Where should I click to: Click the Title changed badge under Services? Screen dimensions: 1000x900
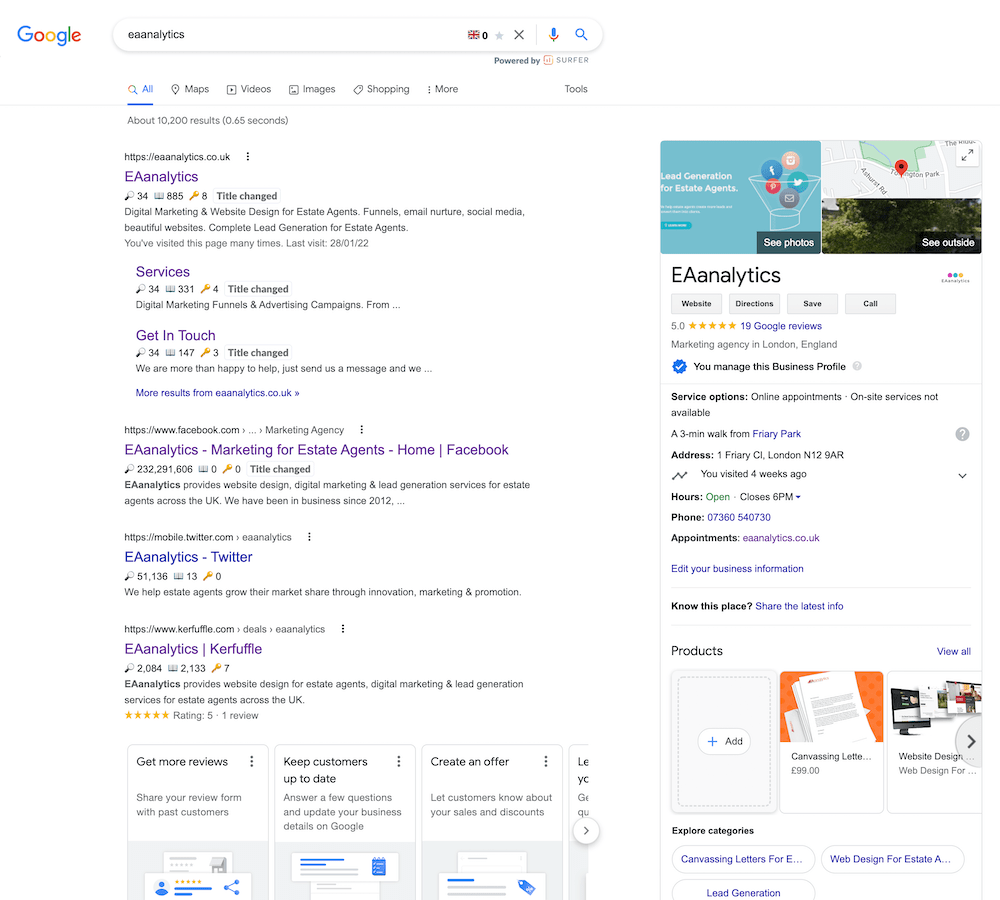point(258,289)
